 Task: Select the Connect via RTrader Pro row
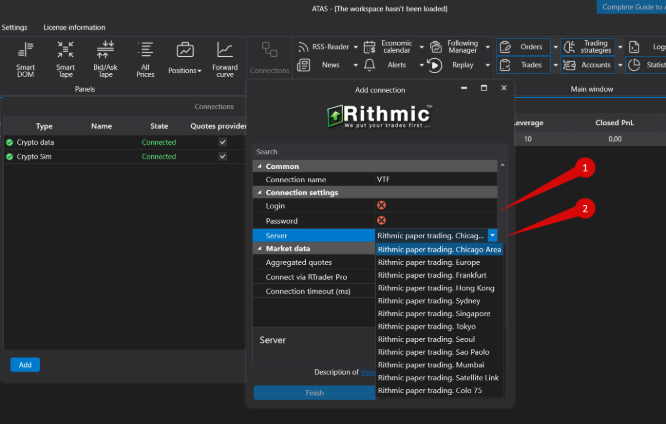[314, 277]
